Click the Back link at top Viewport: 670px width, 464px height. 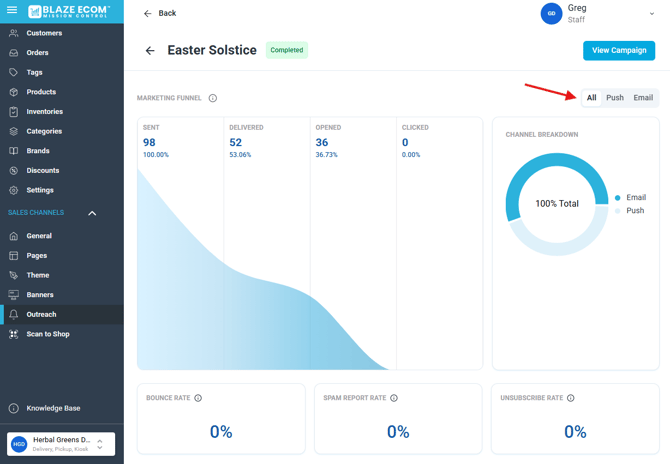click(x=160, y=13)
